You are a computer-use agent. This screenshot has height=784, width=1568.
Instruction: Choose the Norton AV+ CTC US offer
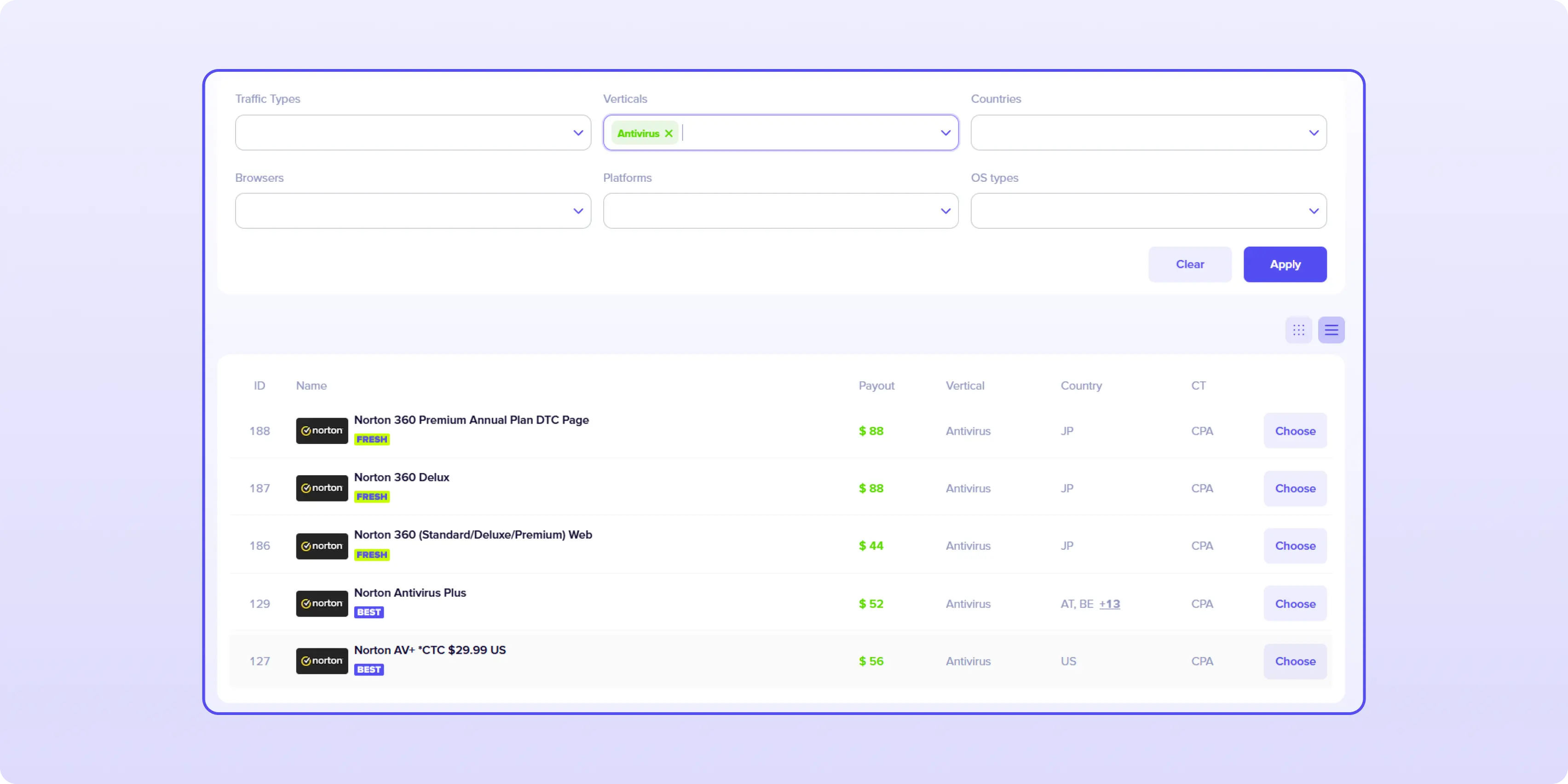(x=1295, y=661)
